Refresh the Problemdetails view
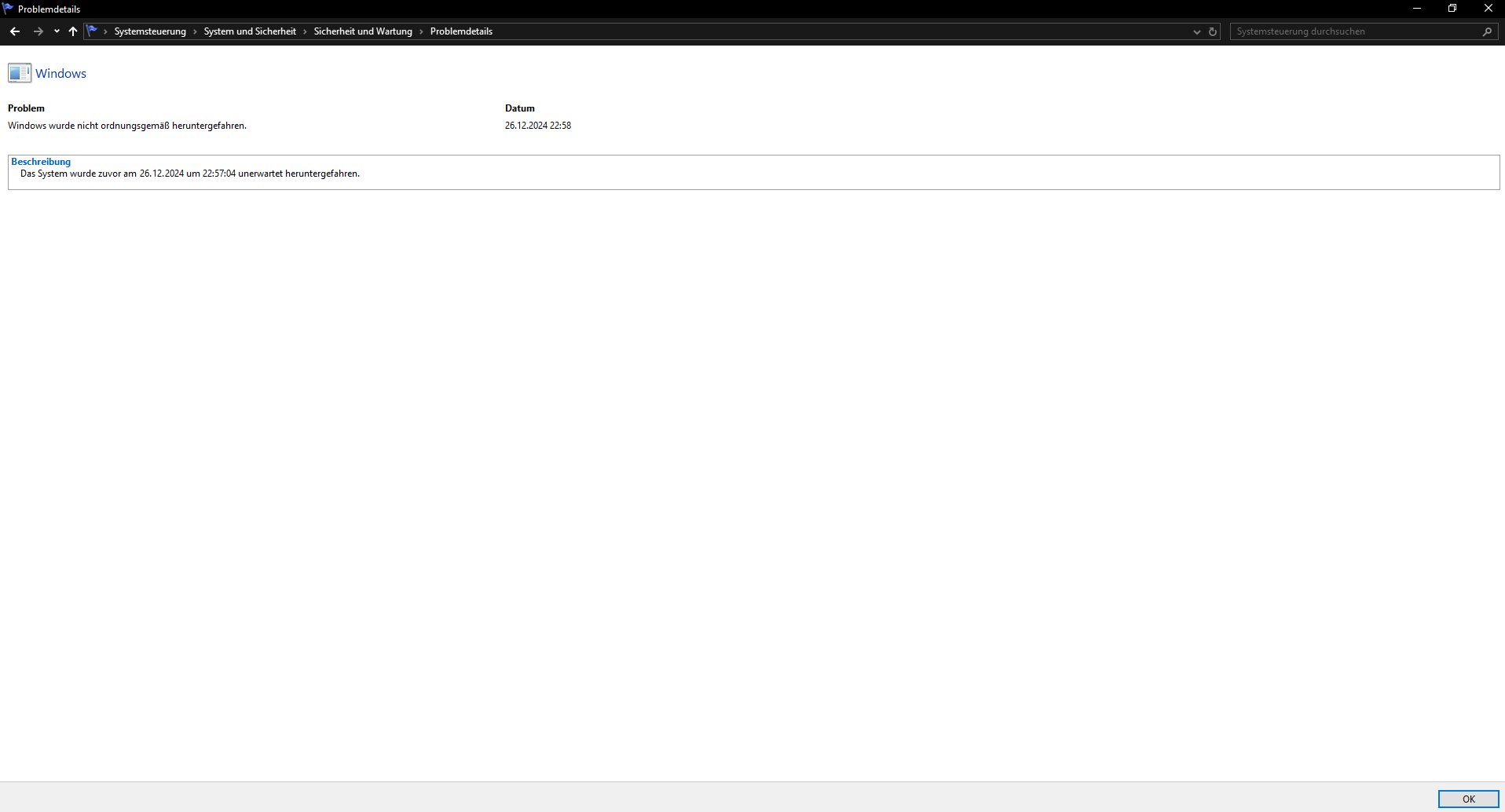 coord(1213,31)
